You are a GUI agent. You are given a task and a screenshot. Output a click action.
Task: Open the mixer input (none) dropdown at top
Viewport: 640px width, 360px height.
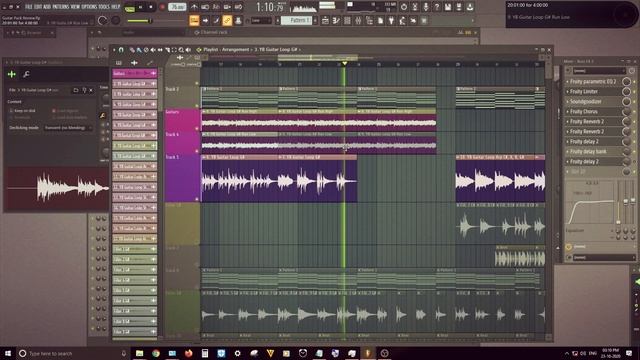pos(599,71)
